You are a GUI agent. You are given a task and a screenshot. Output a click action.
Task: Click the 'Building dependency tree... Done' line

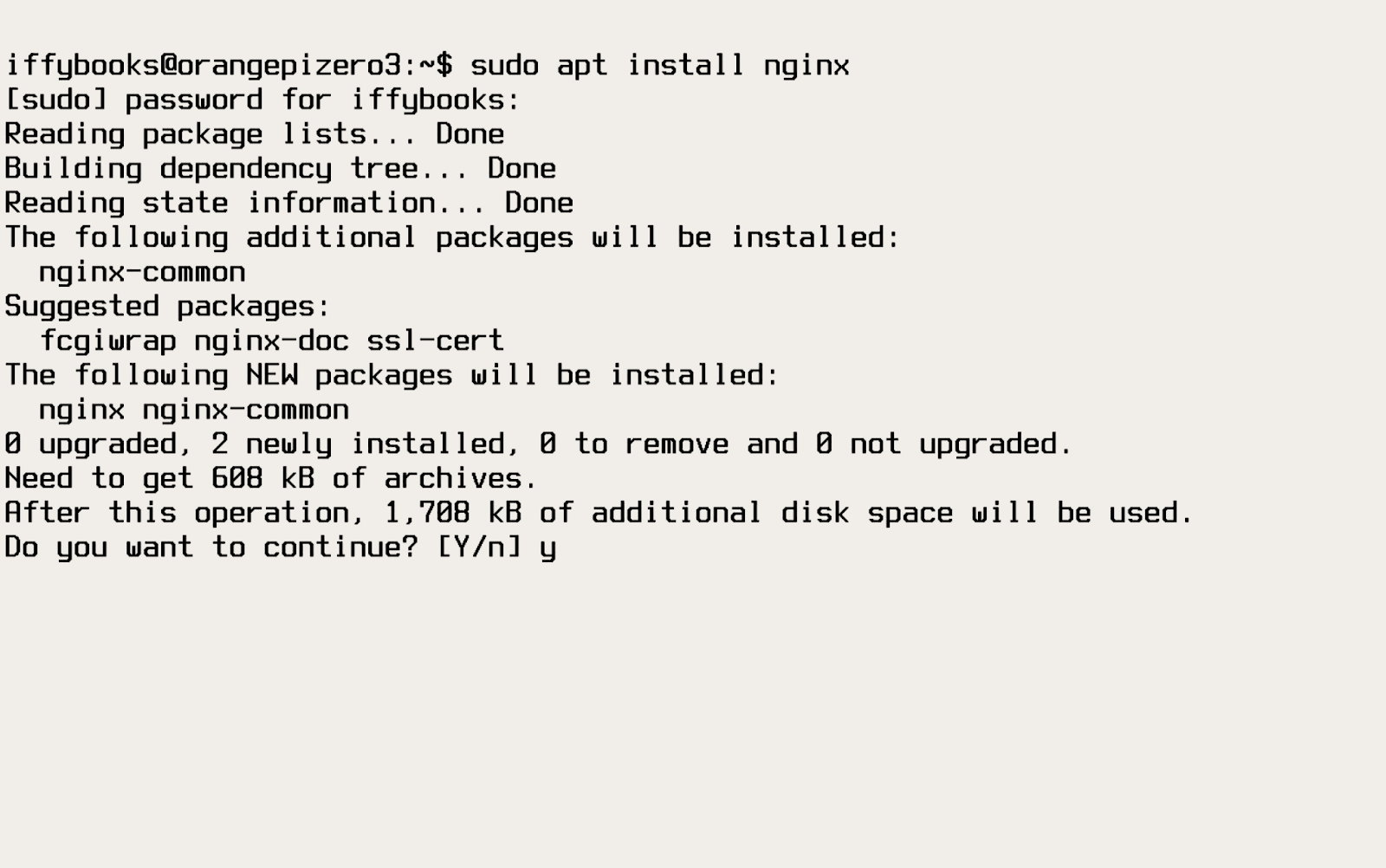(280, 168)
